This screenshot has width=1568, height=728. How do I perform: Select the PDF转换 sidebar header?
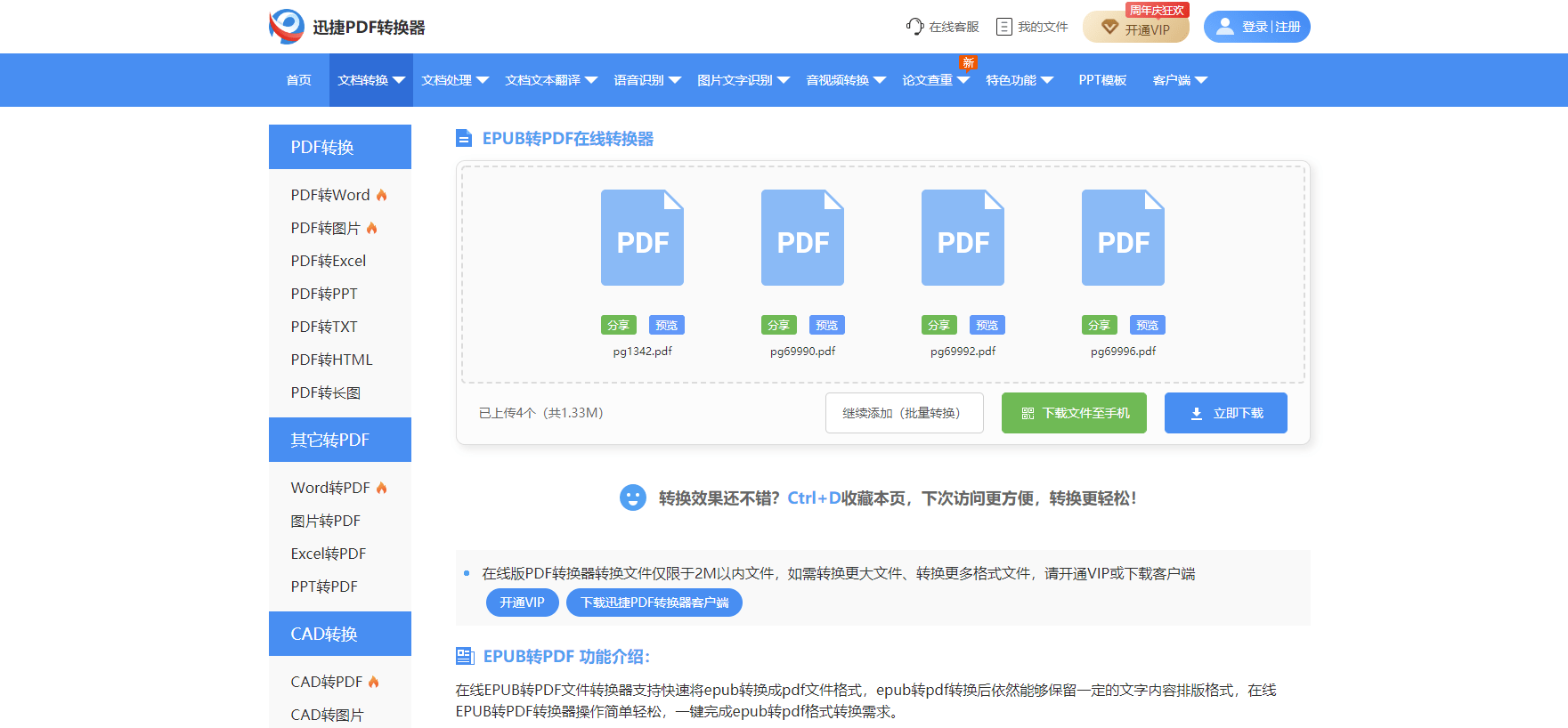click(340, 147)
